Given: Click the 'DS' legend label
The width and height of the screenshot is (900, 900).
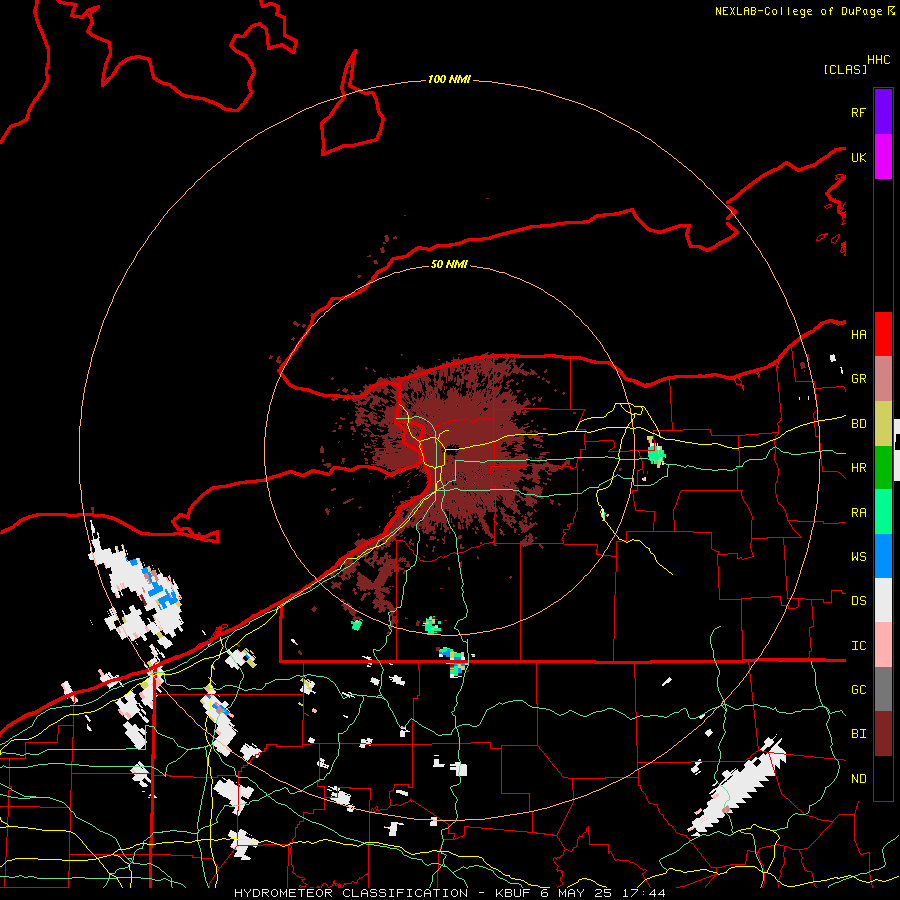Looking at the screenshot, I should coord(858,601).
